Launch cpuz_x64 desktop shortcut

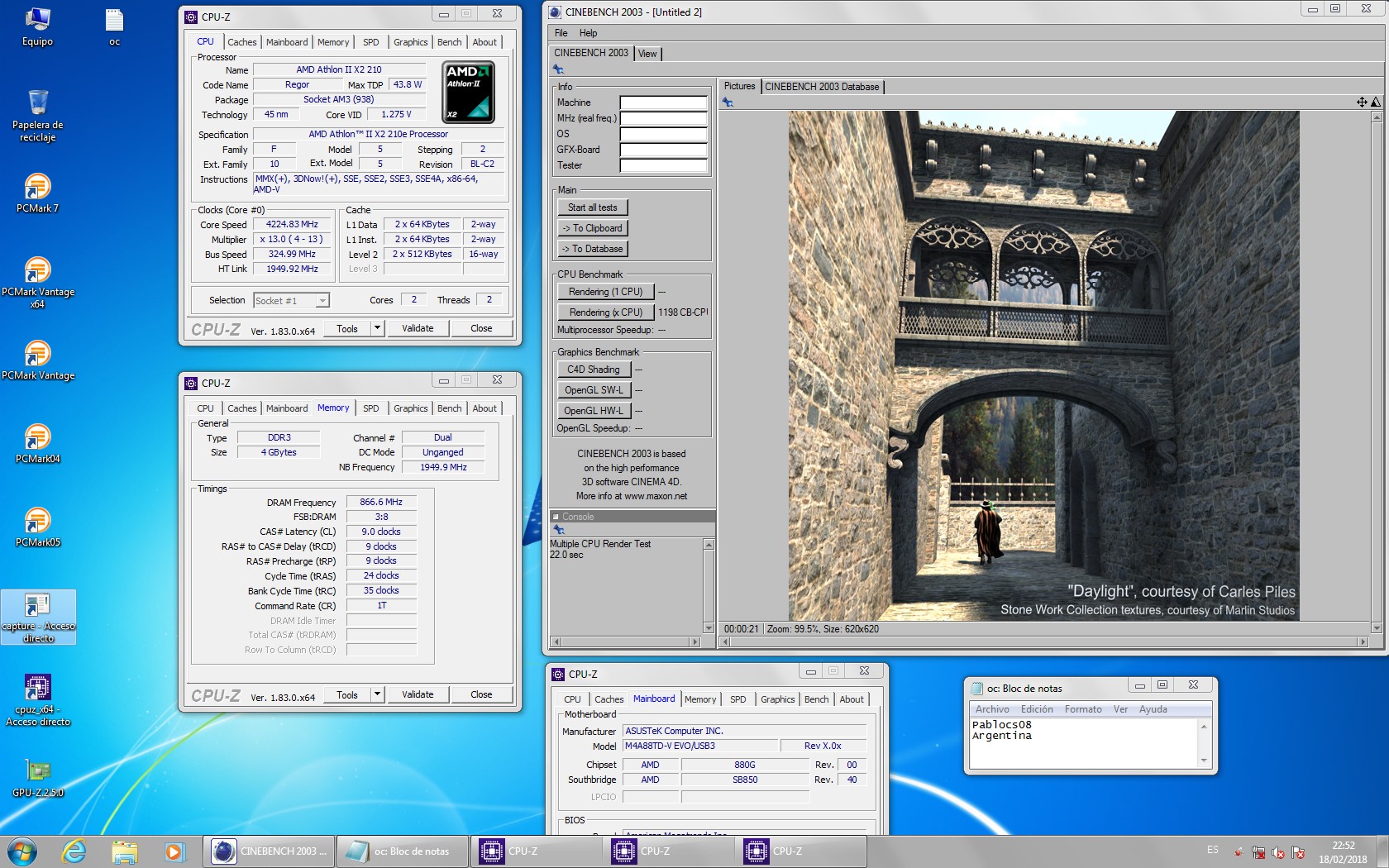coord(38,700)
